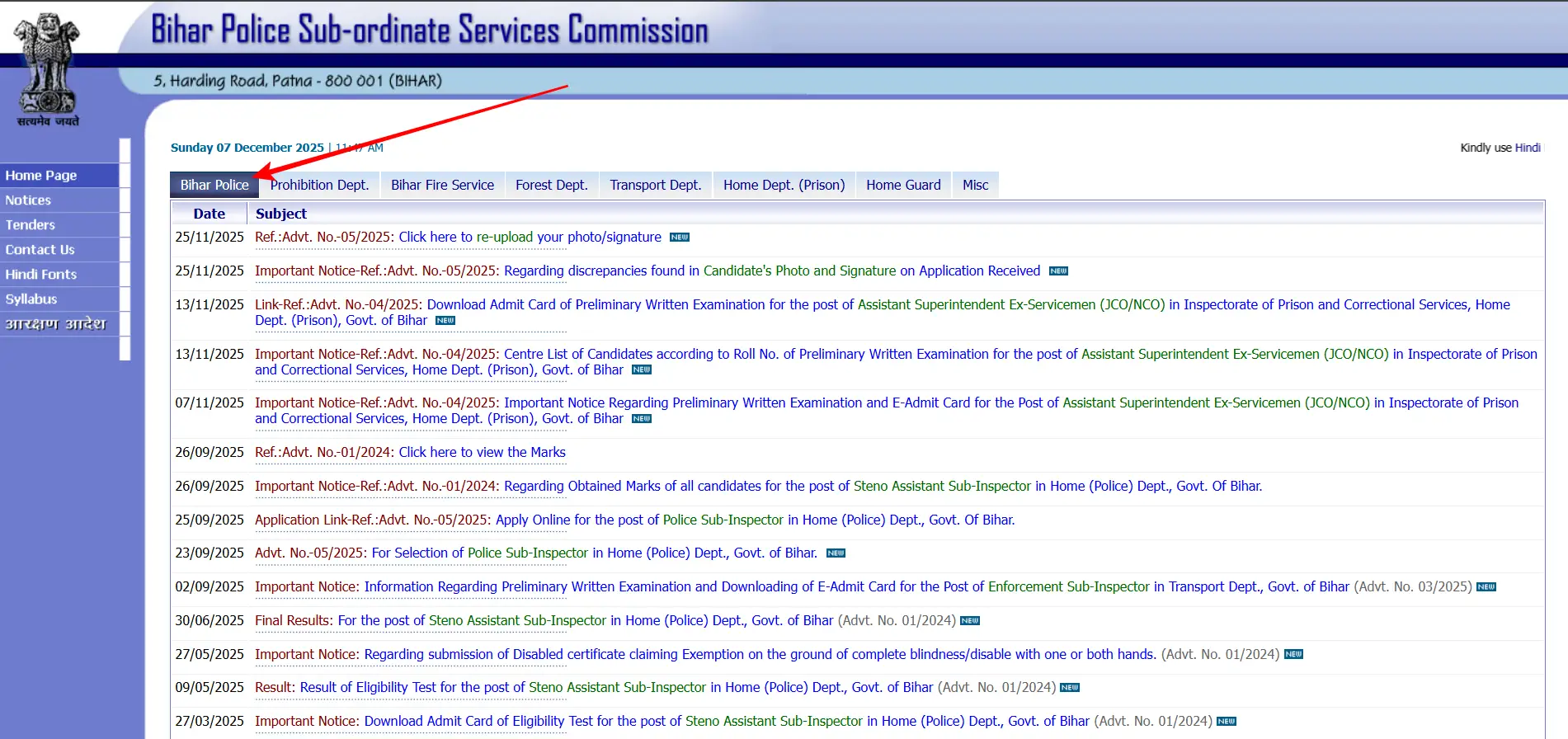1568x739 pixels.
Task: Click the Hindi language link
Action: point(1527,148)
